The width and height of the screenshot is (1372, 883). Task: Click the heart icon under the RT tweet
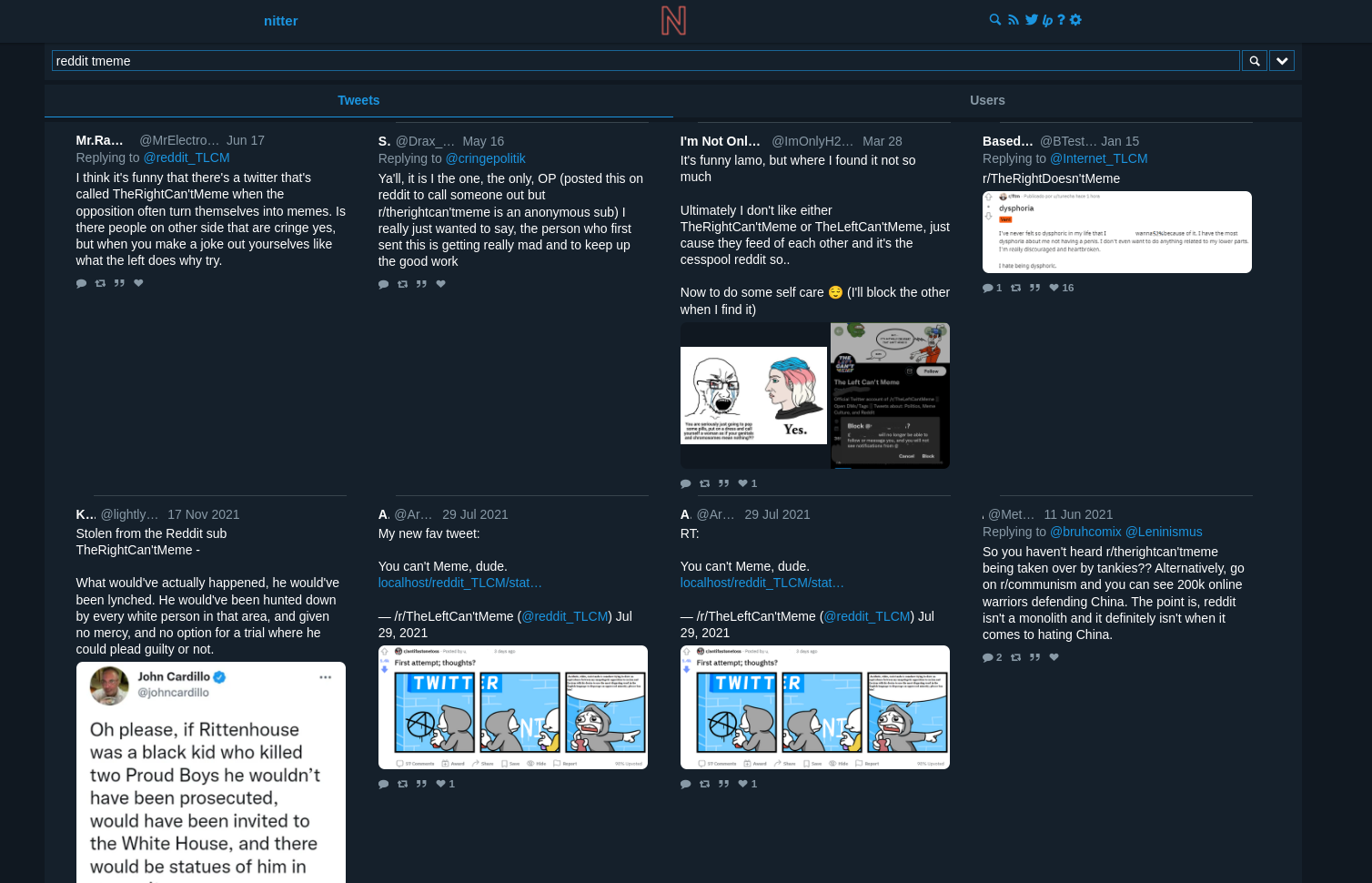coord(741,783)
